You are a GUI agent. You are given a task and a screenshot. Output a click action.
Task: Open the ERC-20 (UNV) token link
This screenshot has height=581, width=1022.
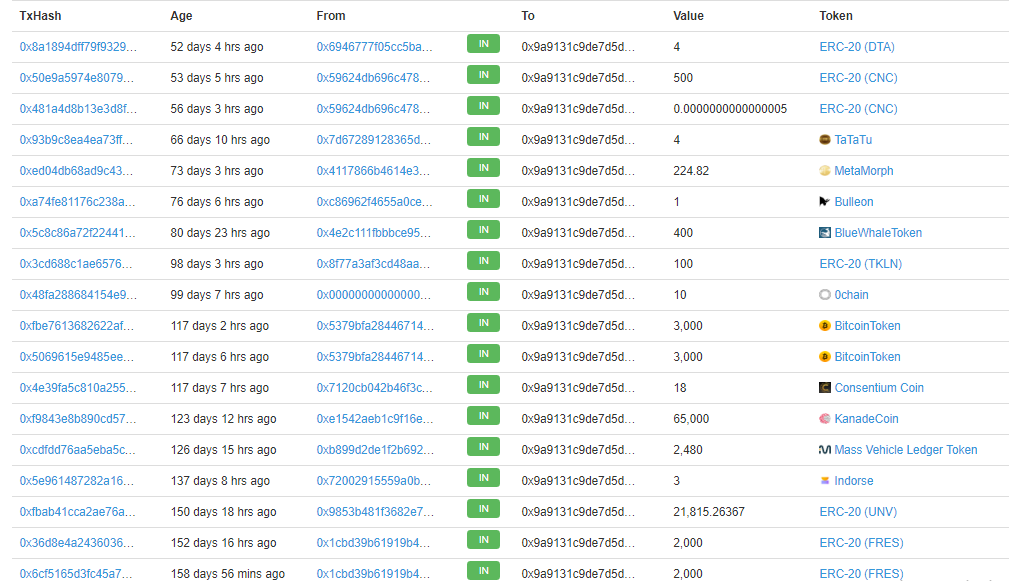pos(858,512)
